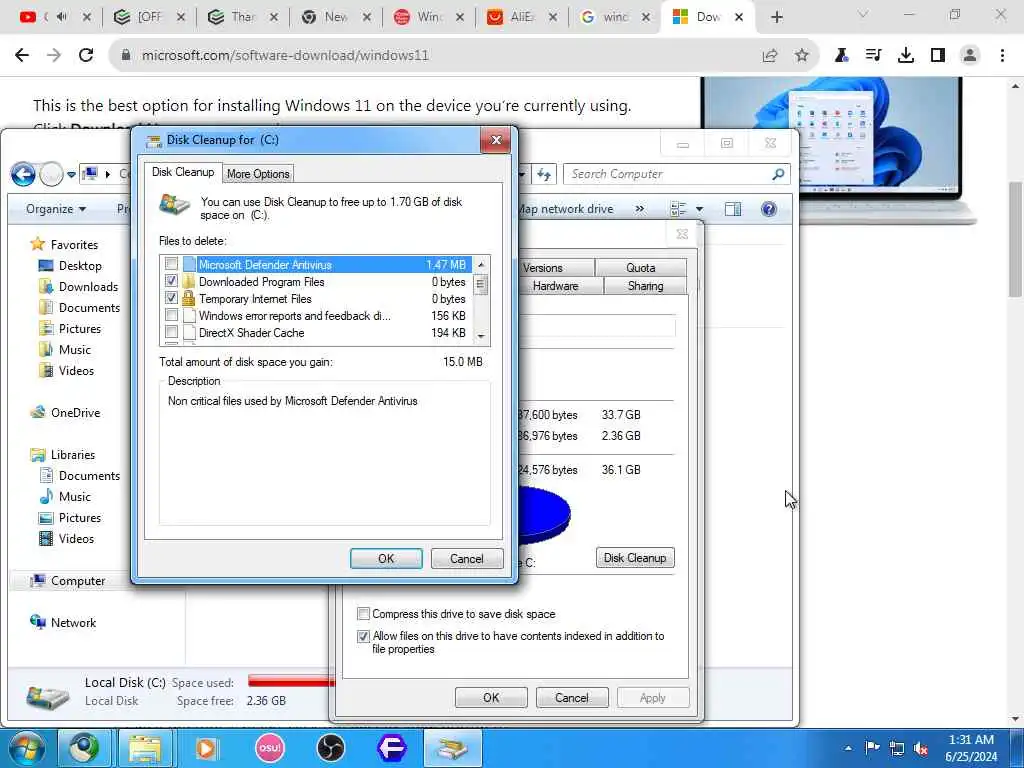Image resolution: width=1024 pixels, height=768 pixels.
Task: Click the Explorer help question mark icon
Action: tap(769, 209)
